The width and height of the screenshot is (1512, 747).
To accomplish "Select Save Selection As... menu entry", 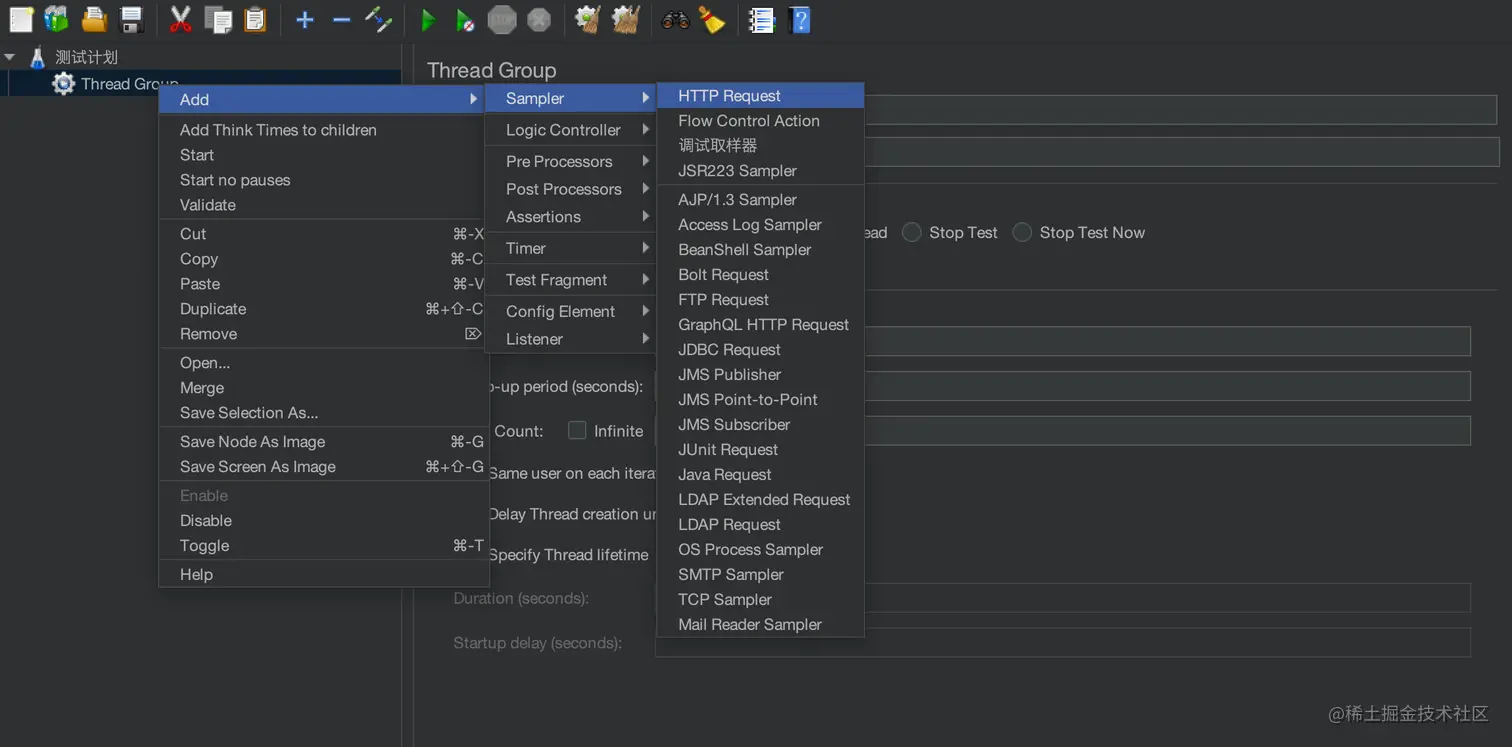I will (x=322, y=413).
